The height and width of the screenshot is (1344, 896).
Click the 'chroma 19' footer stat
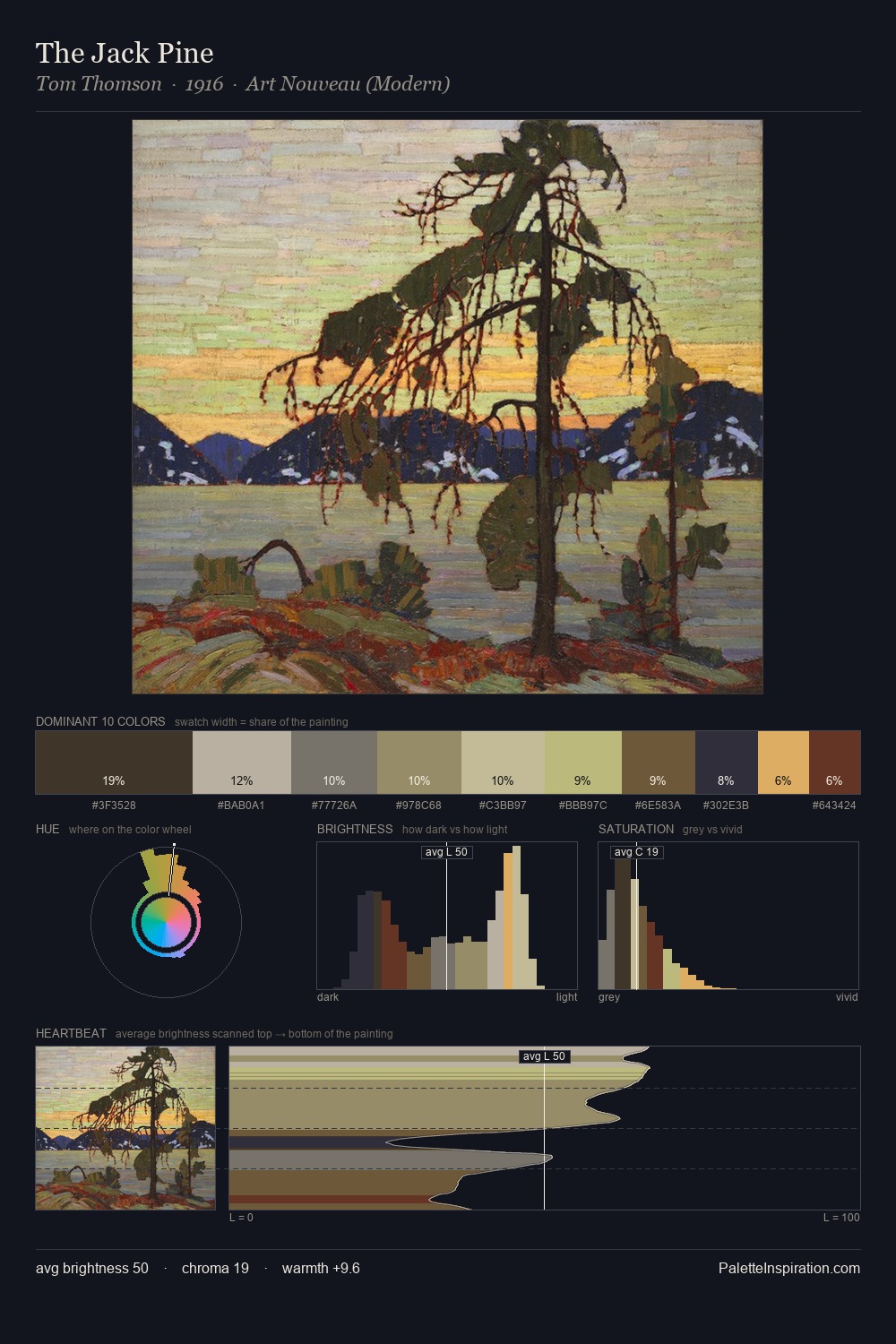(x=215, y=1268)
